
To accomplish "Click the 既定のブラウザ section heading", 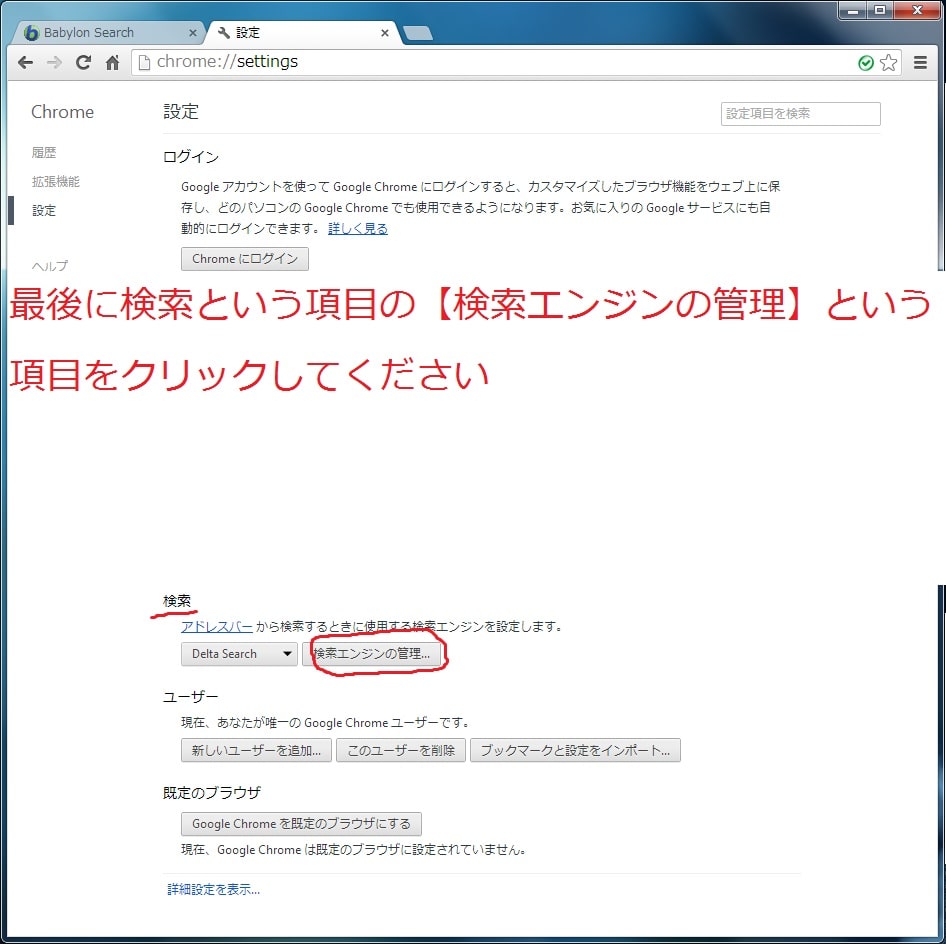I will point(212,793).
